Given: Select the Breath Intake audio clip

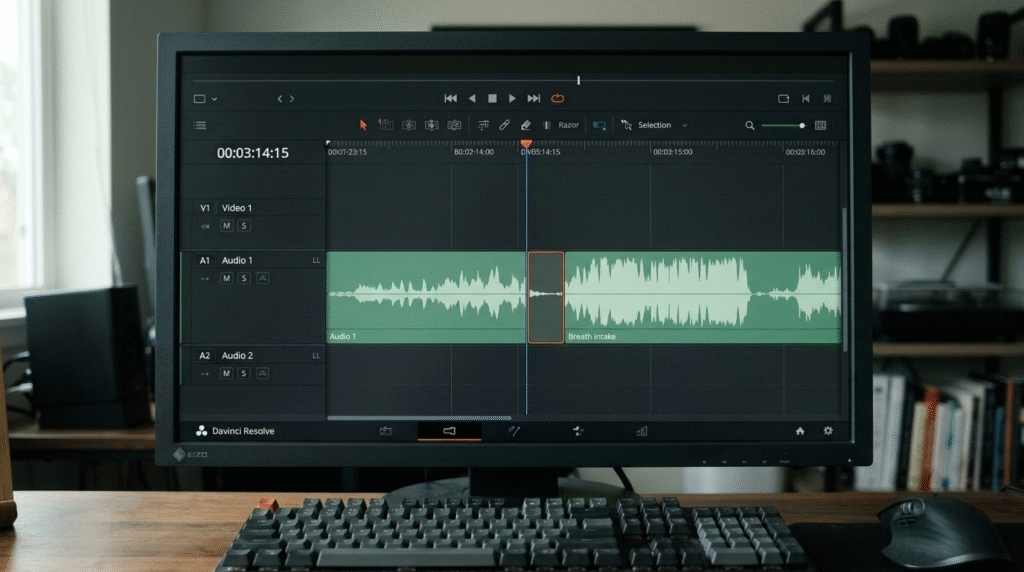Looking at the screenshot, I should 703,297.
